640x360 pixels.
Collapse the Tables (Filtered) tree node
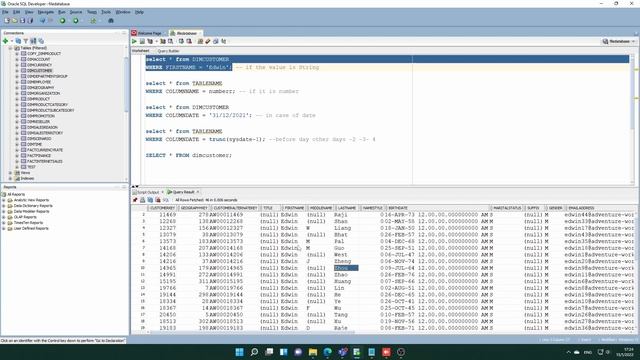(x=11, y=48)
